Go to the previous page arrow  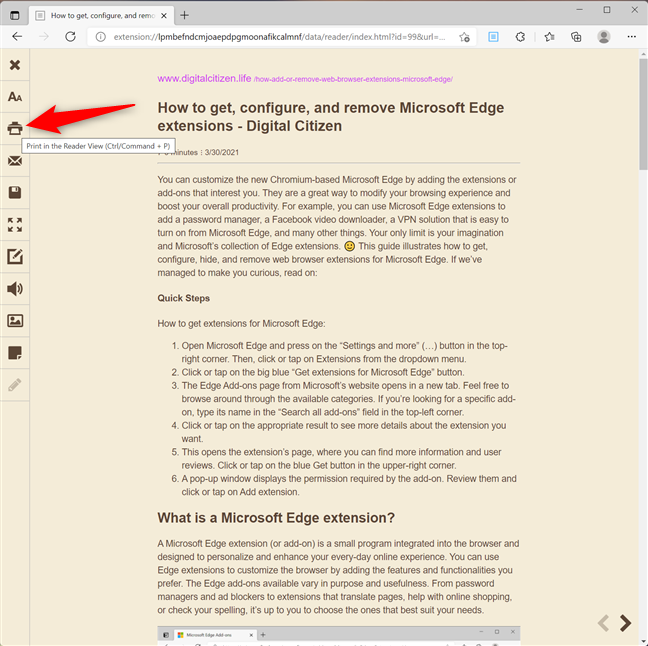tap(604, 623)
